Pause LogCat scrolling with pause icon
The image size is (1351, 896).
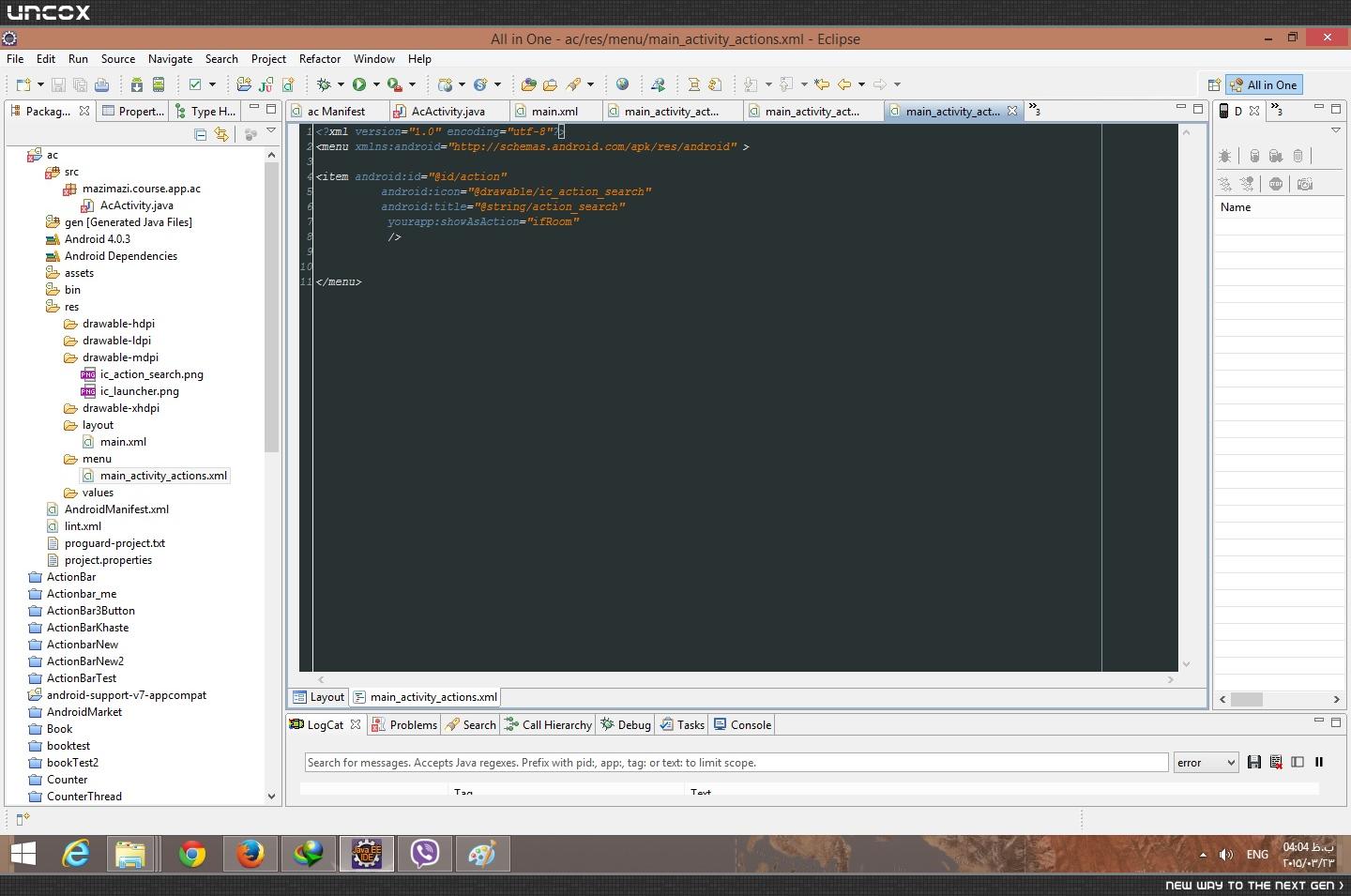(x=1319, y=762)
